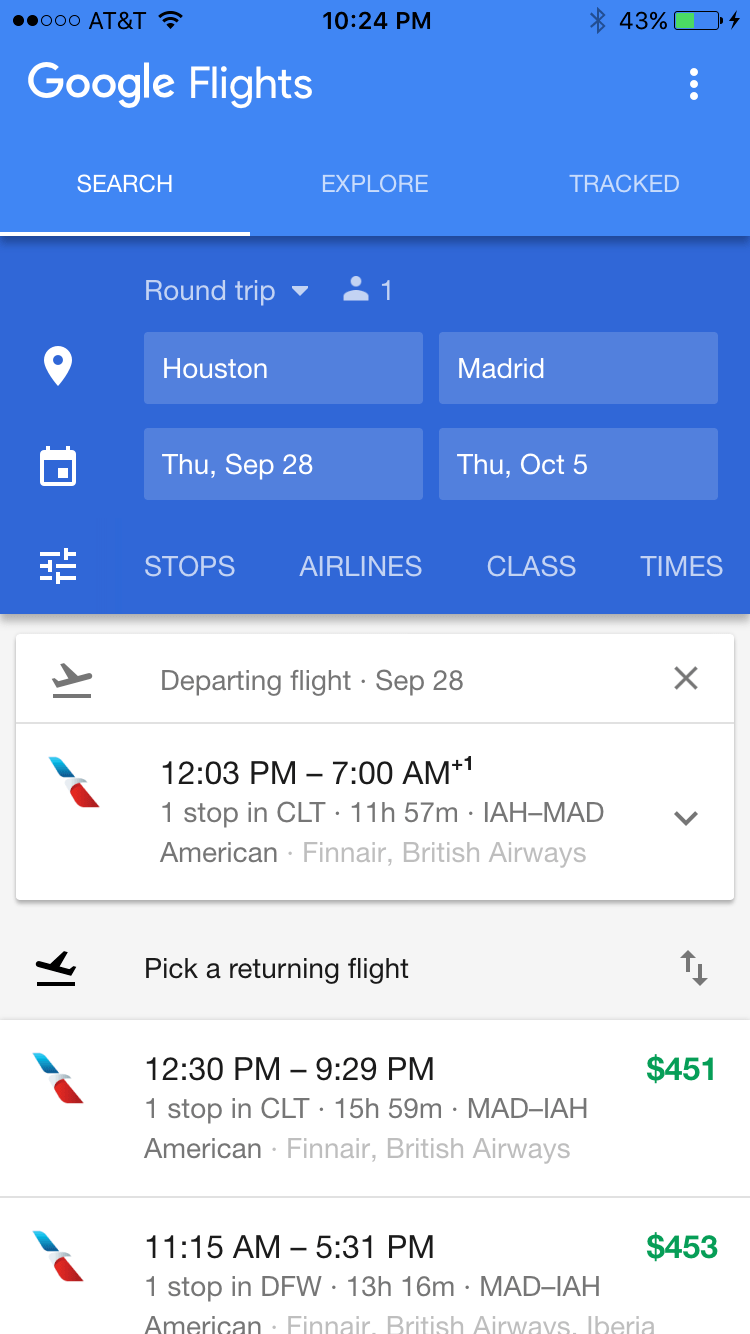Remove the selected departing flight

[x=686, y=679]
